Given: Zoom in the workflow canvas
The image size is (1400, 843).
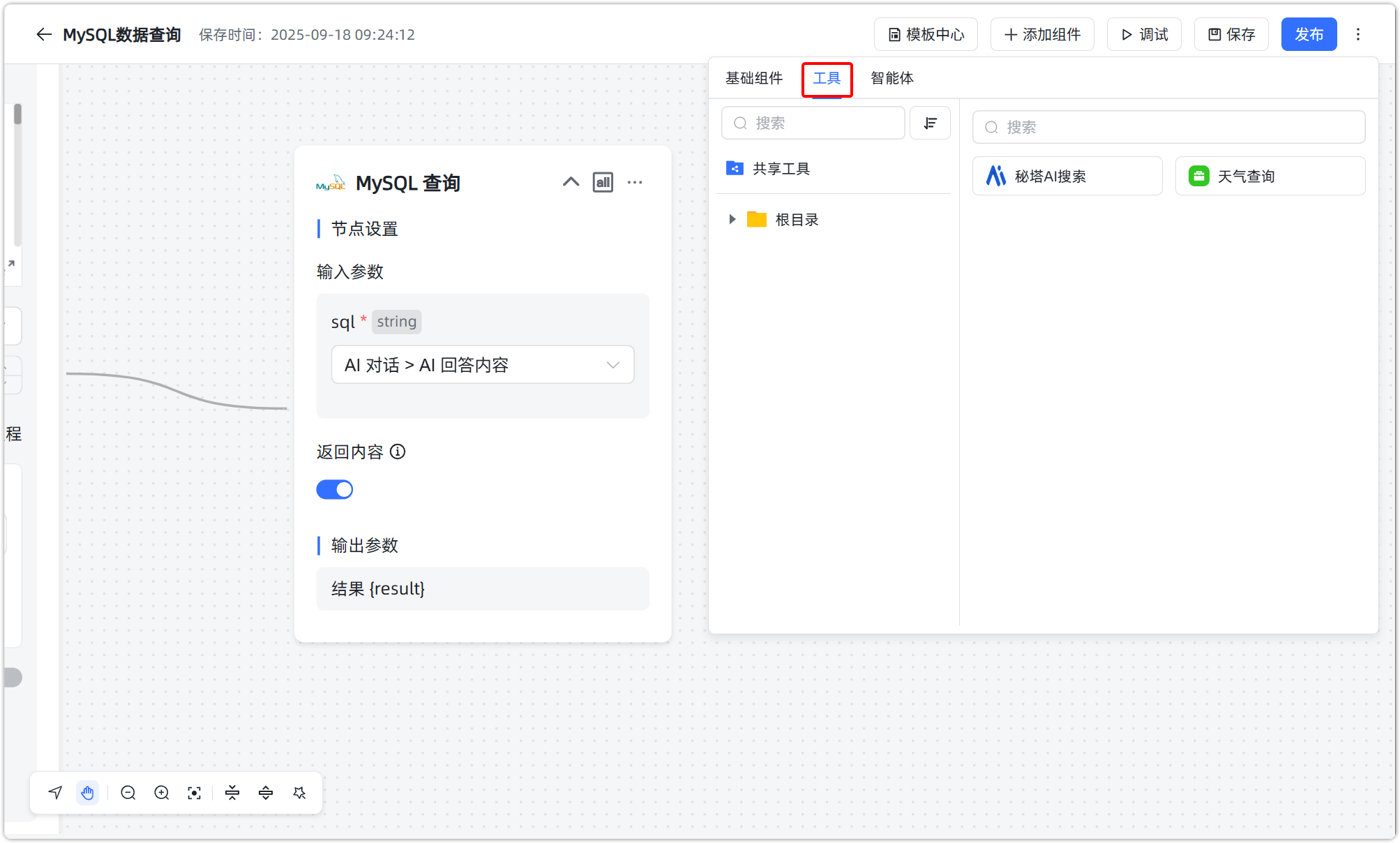Looking at the screenshot, I should point(161,793).
